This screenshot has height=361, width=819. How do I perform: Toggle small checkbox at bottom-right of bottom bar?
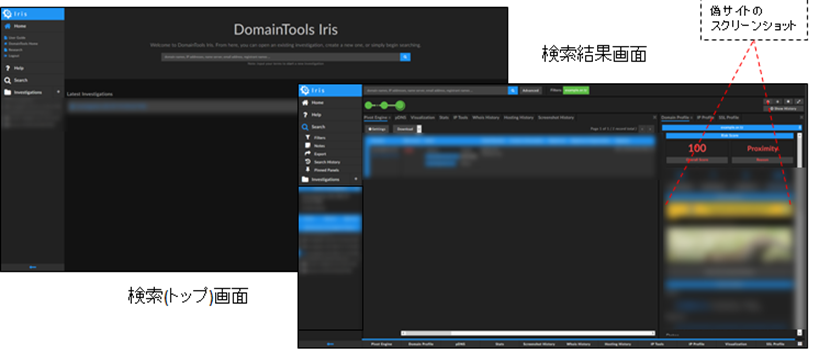tap(800, 344)
